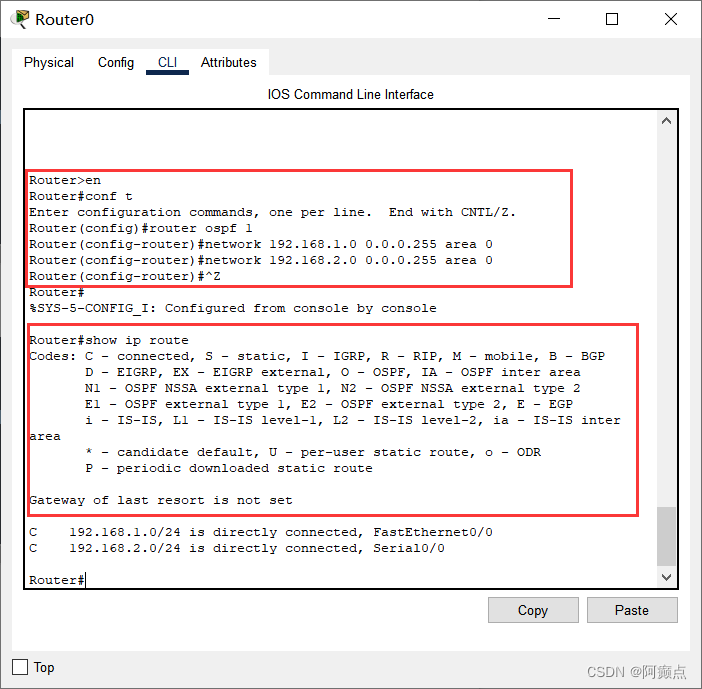Enable the Top checkbox
Screen dimensions: 702x689
(20, 667)
